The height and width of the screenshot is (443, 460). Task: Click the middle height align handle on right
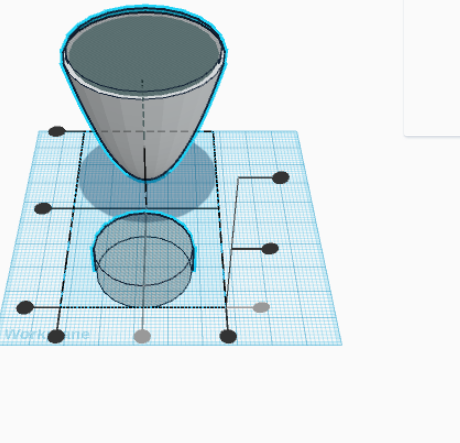(x=270, y=249)
